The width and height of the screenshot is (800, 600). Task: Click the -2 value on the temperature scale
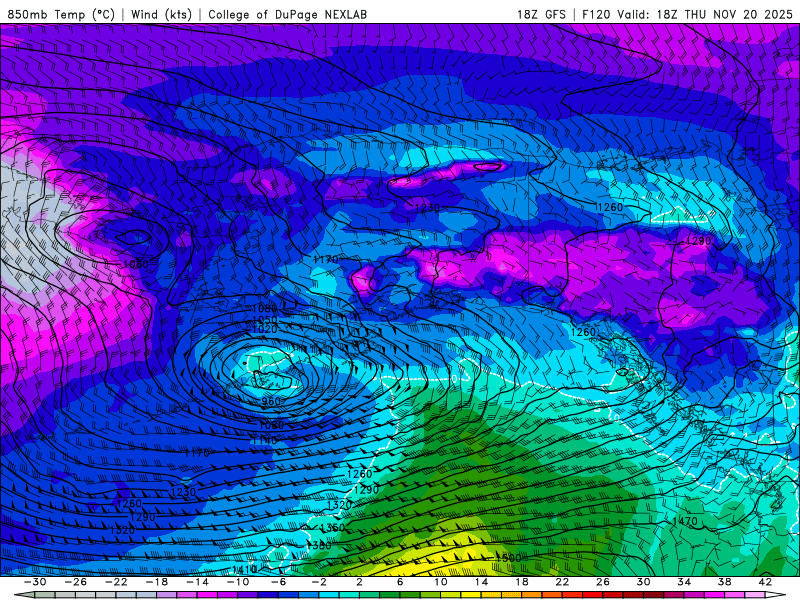click(x=319, y=582)
